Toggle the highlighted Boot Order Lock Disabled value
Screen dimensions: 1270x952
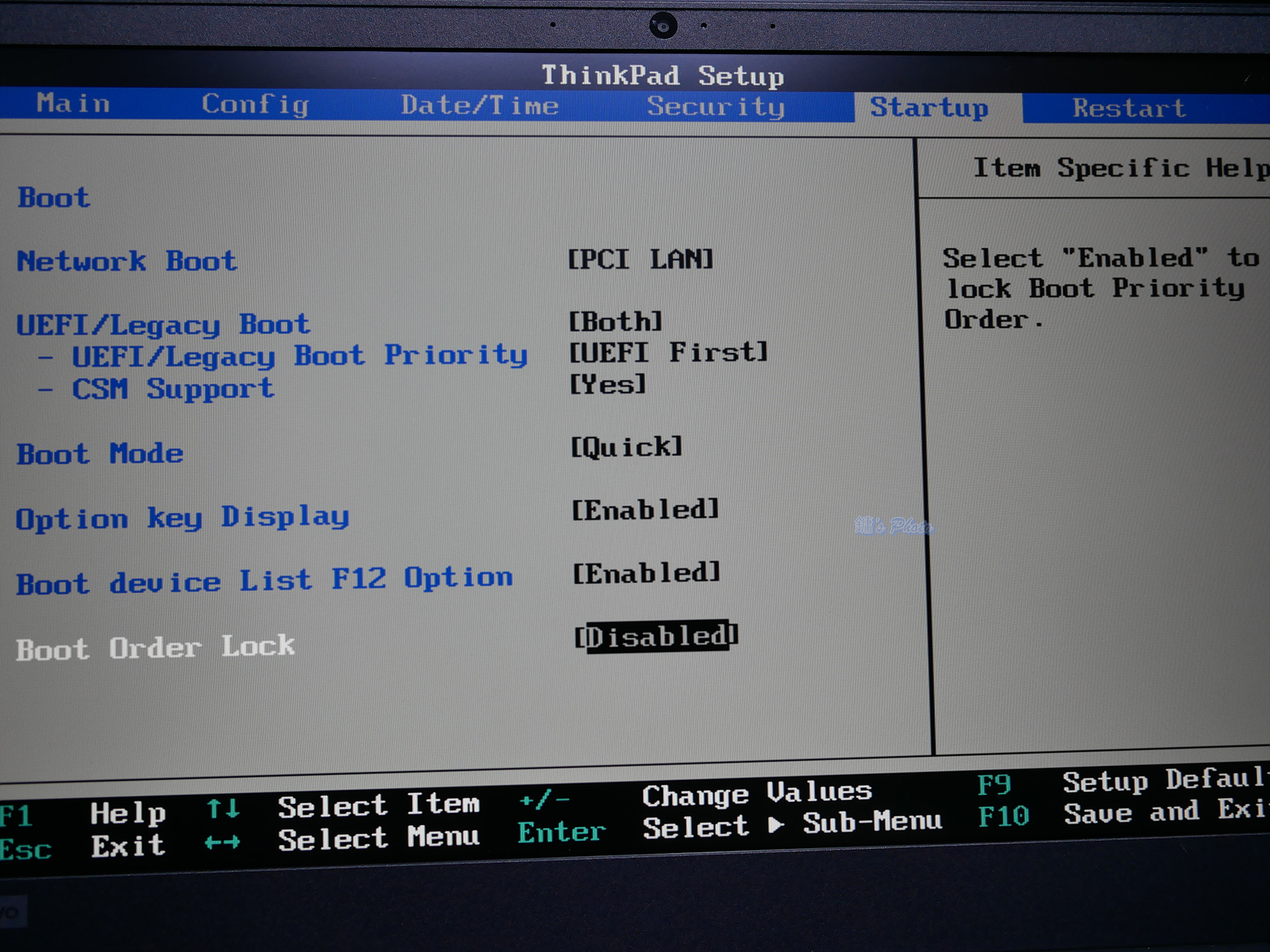pos(656,637)
